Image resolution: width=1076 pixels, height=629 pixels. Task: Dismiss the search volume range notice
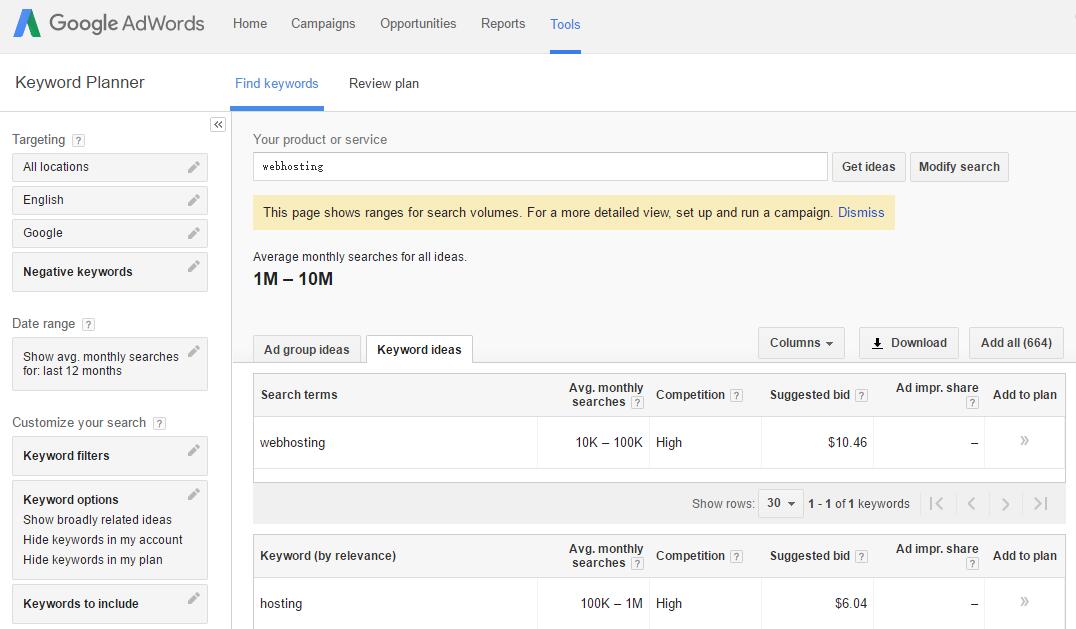[861, 213]
